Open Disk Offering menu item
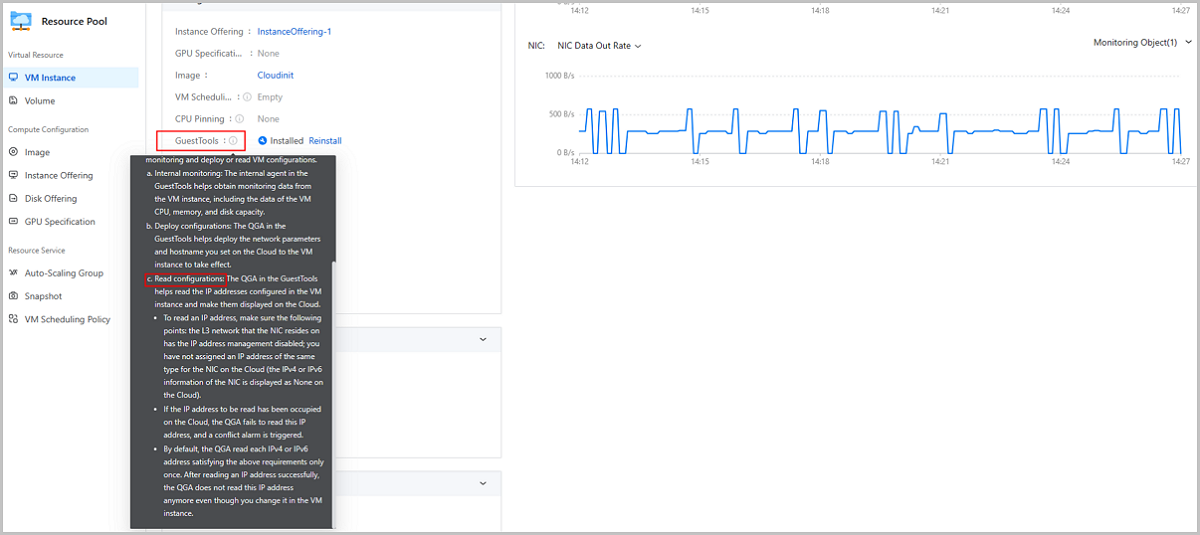This screenshot has height=535, width=1200. coord(50,199)
